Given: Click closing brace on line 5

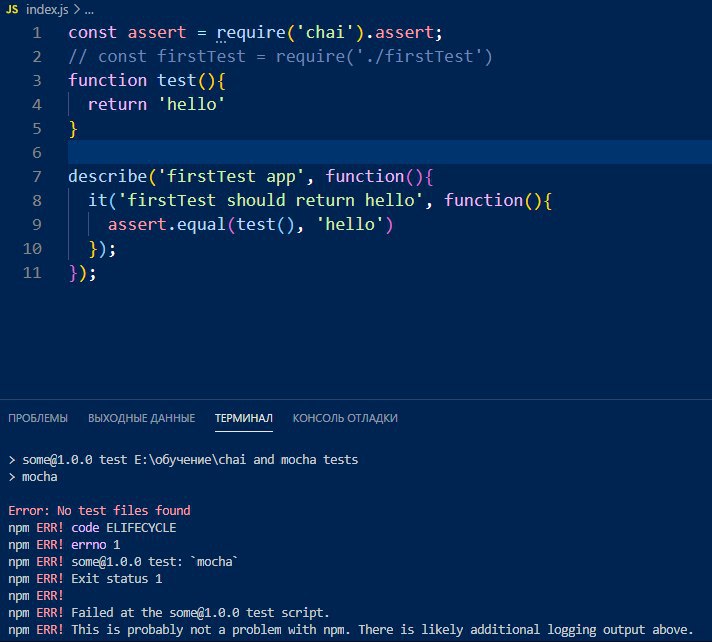Looking at the screenshot, I should [x=73, y=129].
